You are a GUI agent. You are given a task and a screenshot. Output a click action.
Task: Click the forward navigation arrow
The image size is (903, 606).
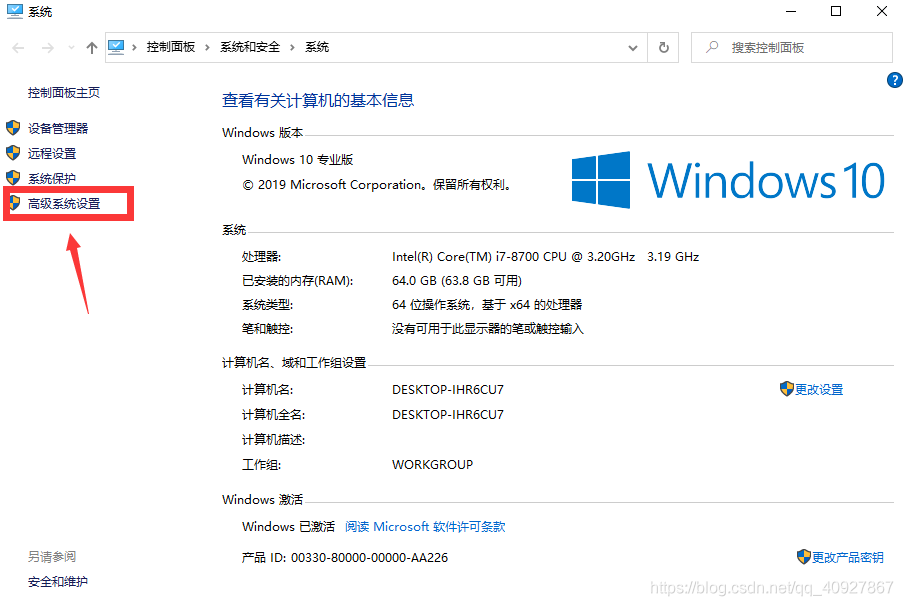click(x=48, y=48)
